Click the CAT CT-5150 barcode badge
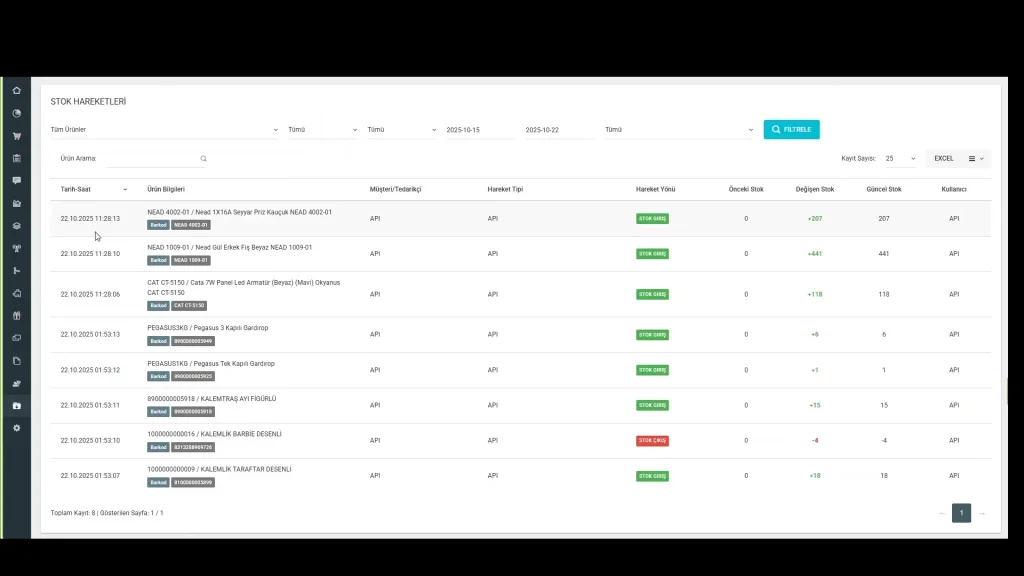Screen dimensions: 1024x576 coord(189,306)
